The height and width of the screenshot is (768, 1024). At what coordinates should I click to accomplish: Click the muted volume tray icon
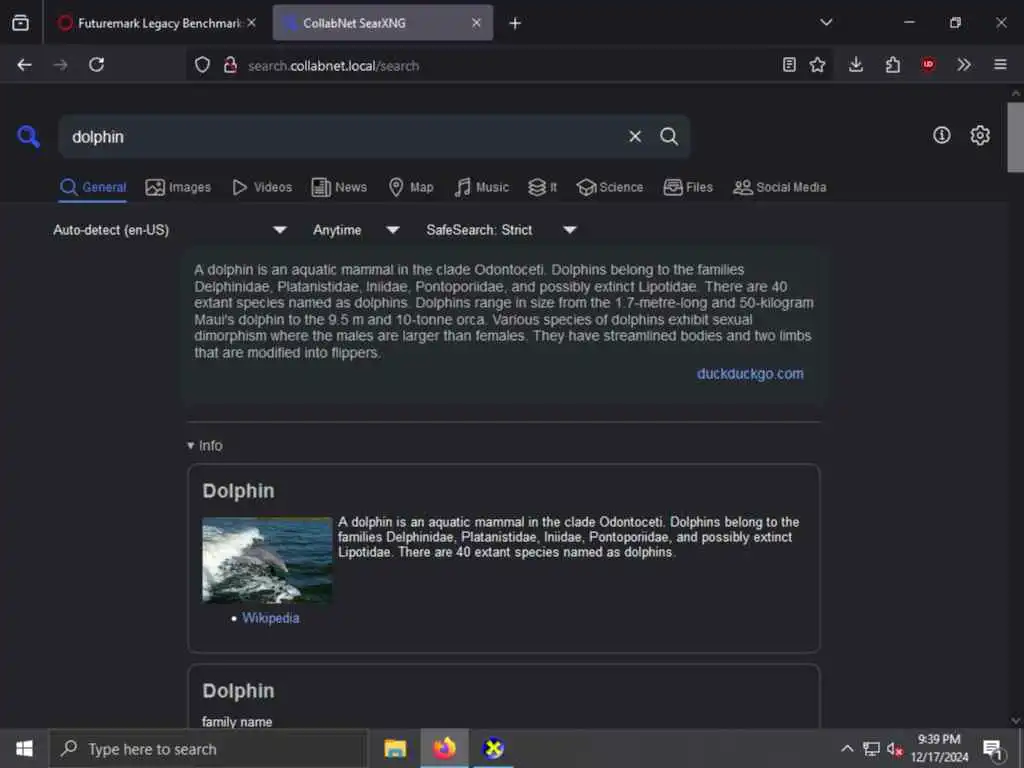click(x=895, y=750)
